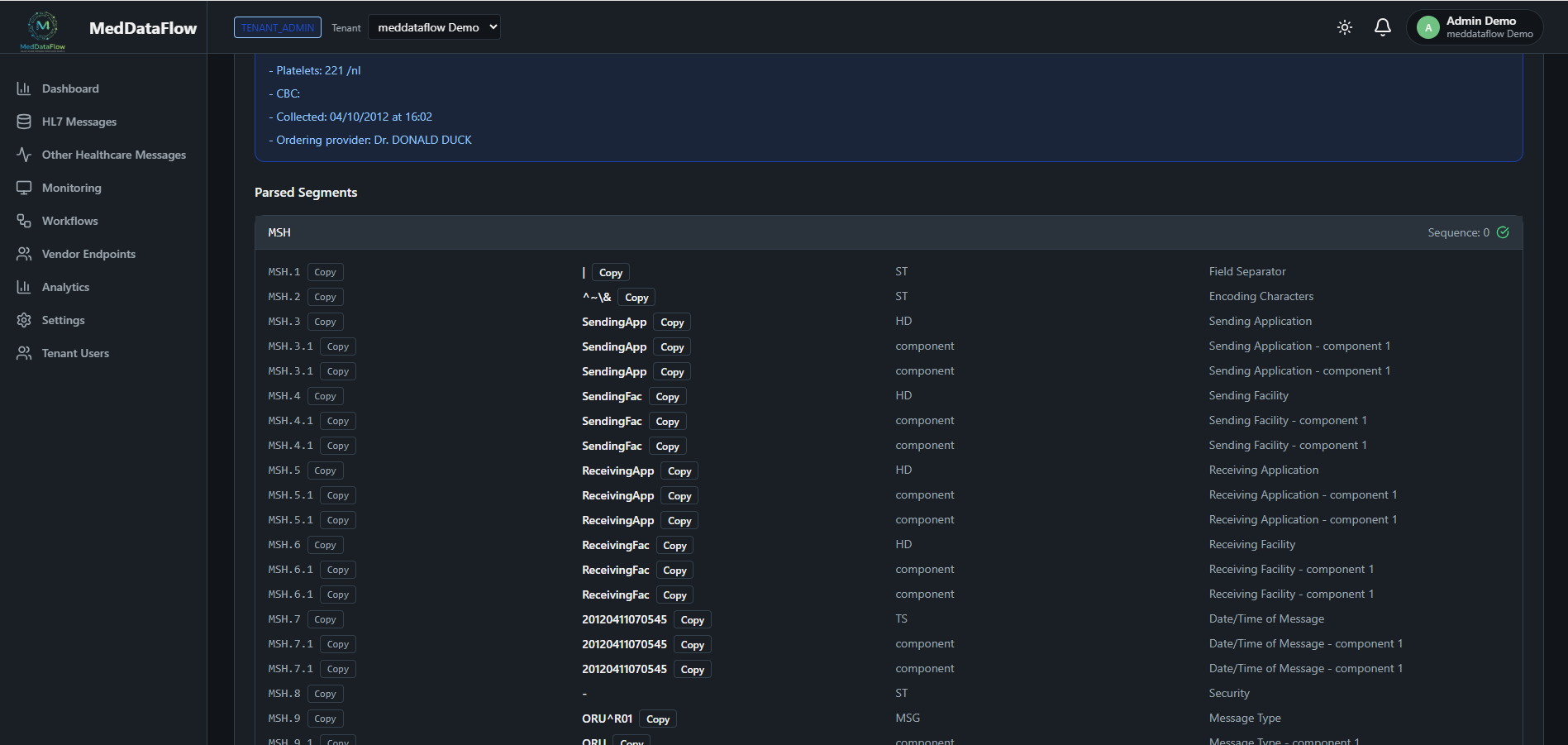Collapse the MSH parsed segment panel
Image resolution: width=1568 pixels, height=745 pixels.
pos(279,232)
